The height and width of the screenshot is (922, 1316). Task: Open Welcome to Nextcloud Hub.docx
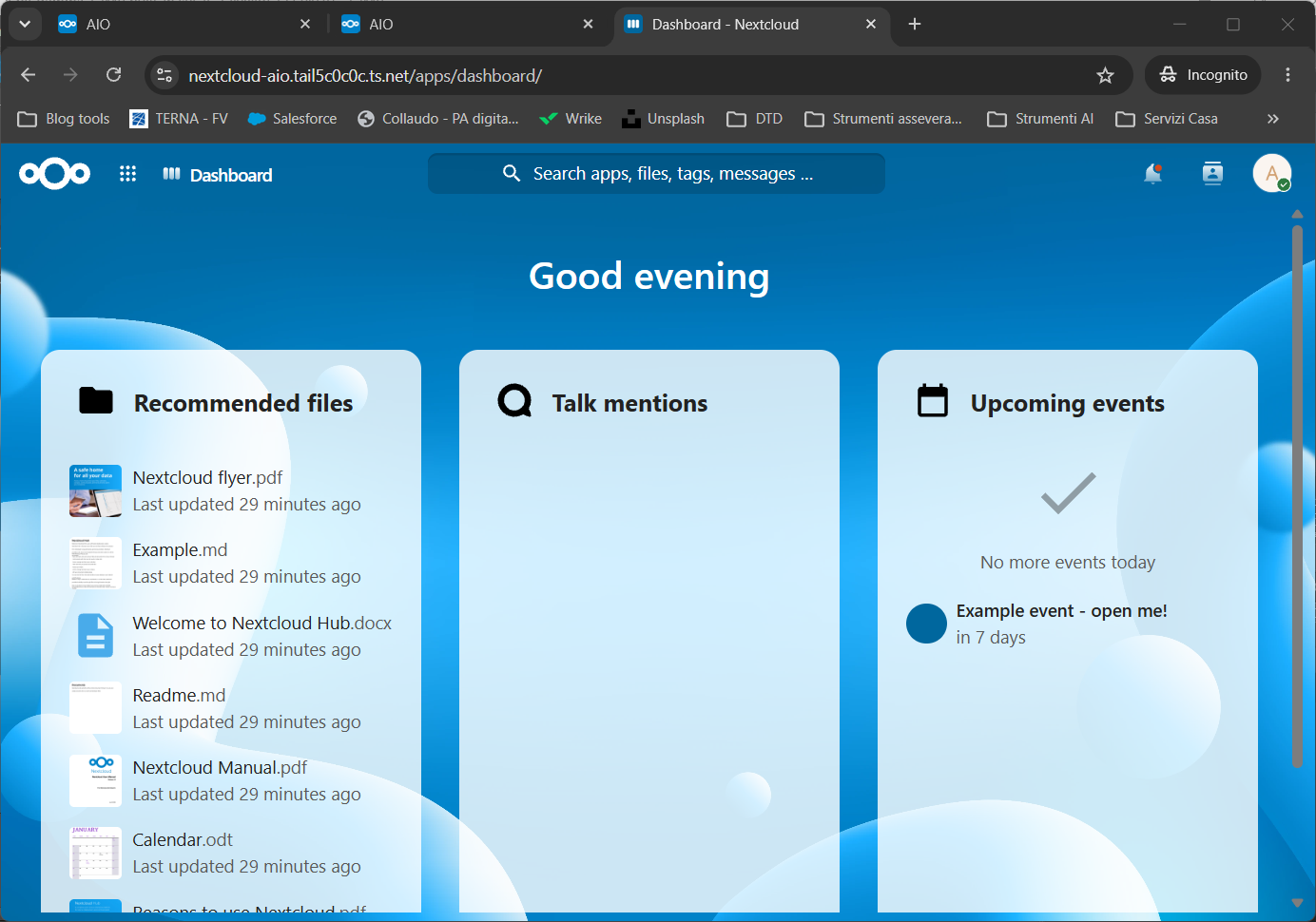point(231,636)
